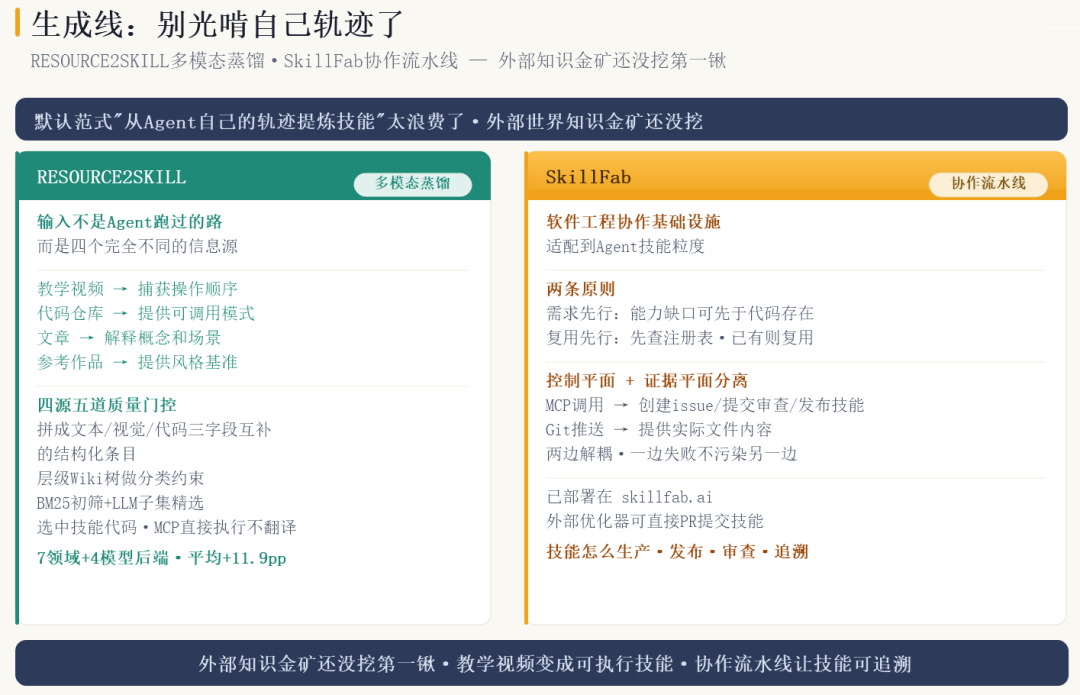Viewport: 1080px width, 695px height.
Task: Click heading 四源五道质量门控
Action: [x=107, y=405]
